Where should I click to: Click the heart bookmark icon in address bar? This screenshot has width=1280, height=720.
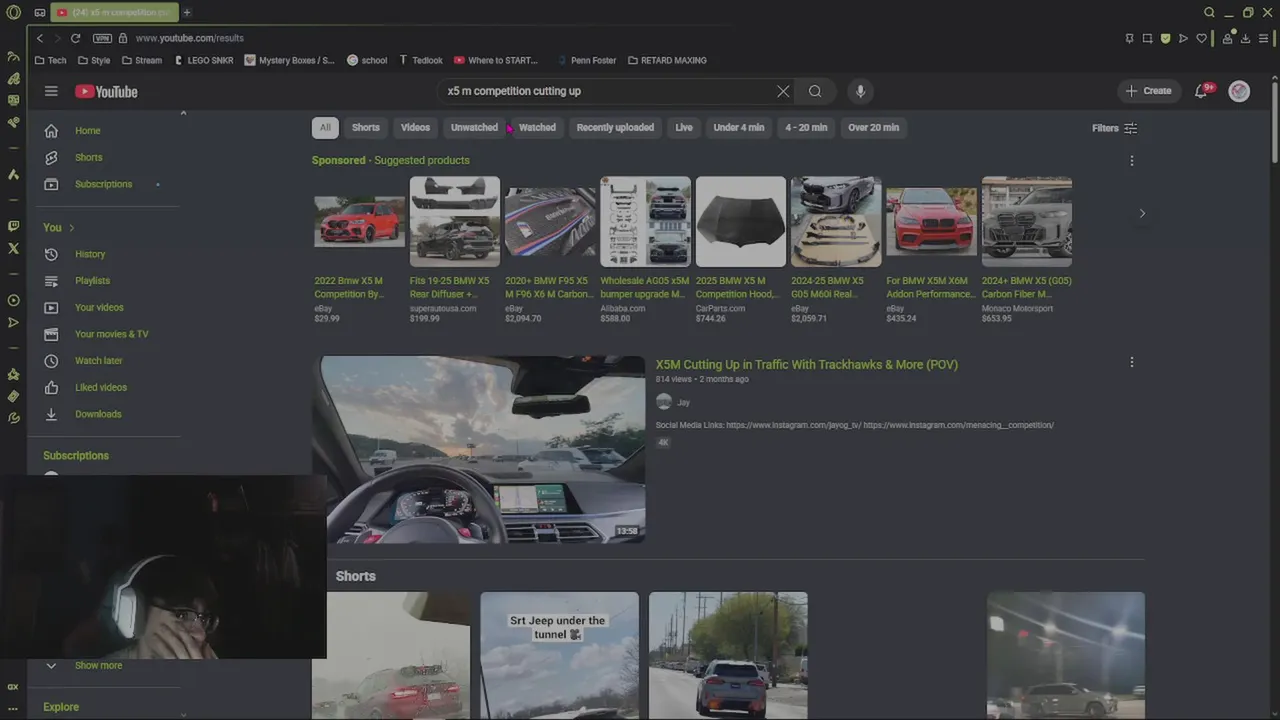[x=1201, y=38]
